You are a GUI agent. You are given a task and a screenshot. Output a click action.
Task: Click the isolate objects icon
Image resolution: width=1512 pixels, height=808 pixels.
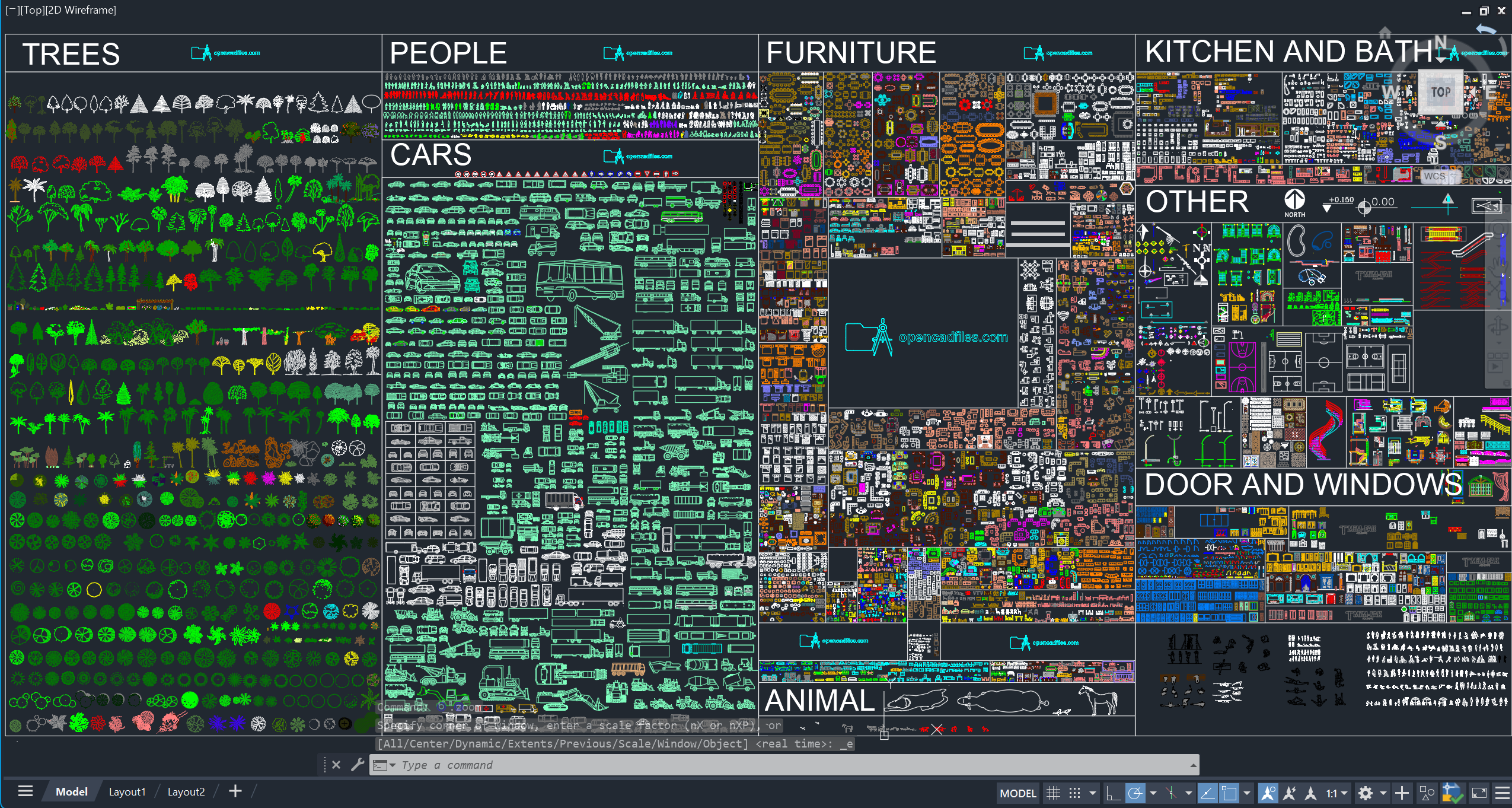[1427, 793]
